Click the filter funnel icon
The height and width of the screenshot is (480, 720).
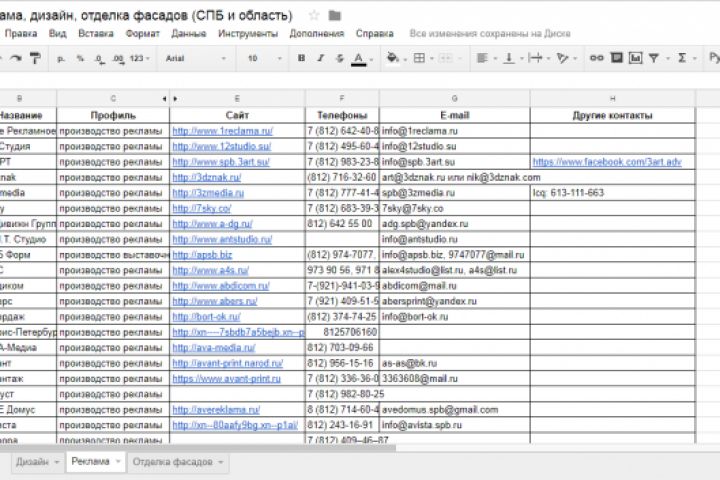(x=654, y=58)
